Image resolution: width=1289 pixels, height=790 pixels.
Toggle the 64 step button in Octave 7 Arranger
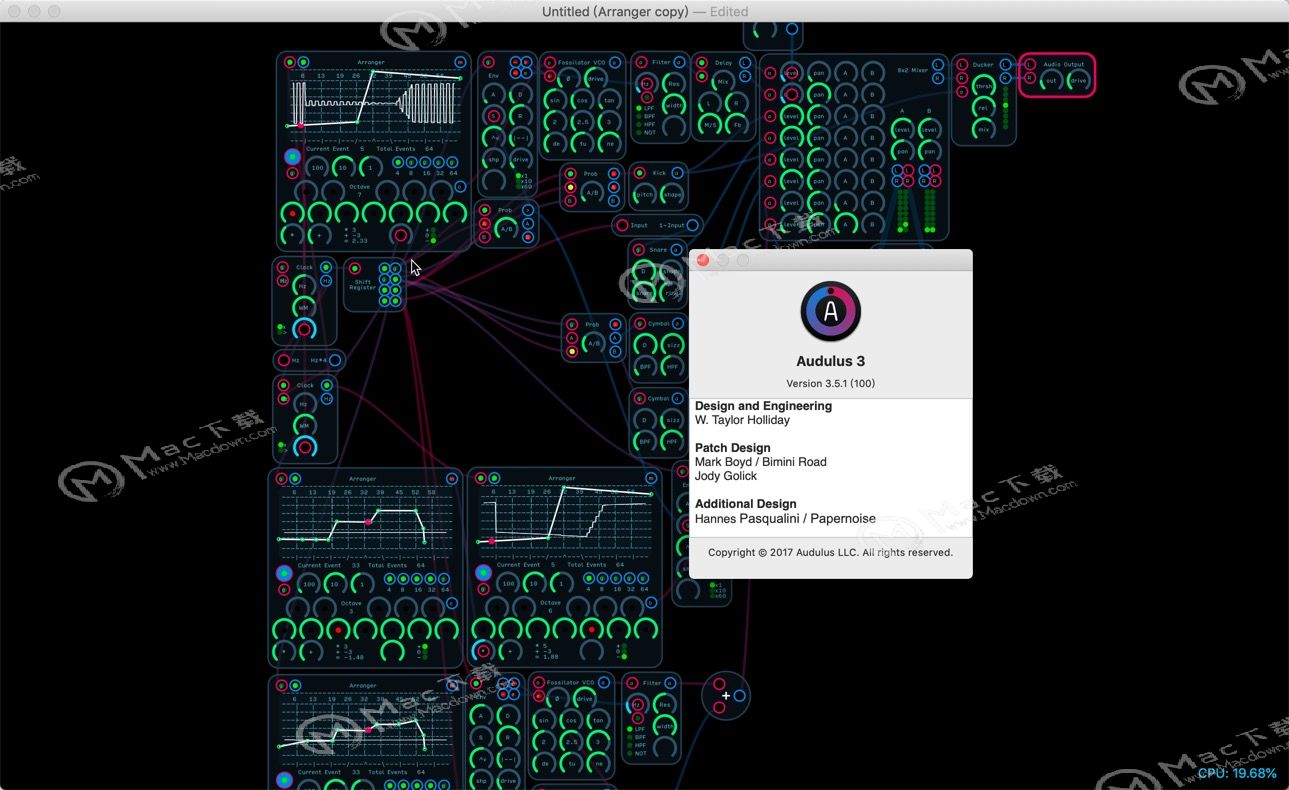(x=451, y=162)
